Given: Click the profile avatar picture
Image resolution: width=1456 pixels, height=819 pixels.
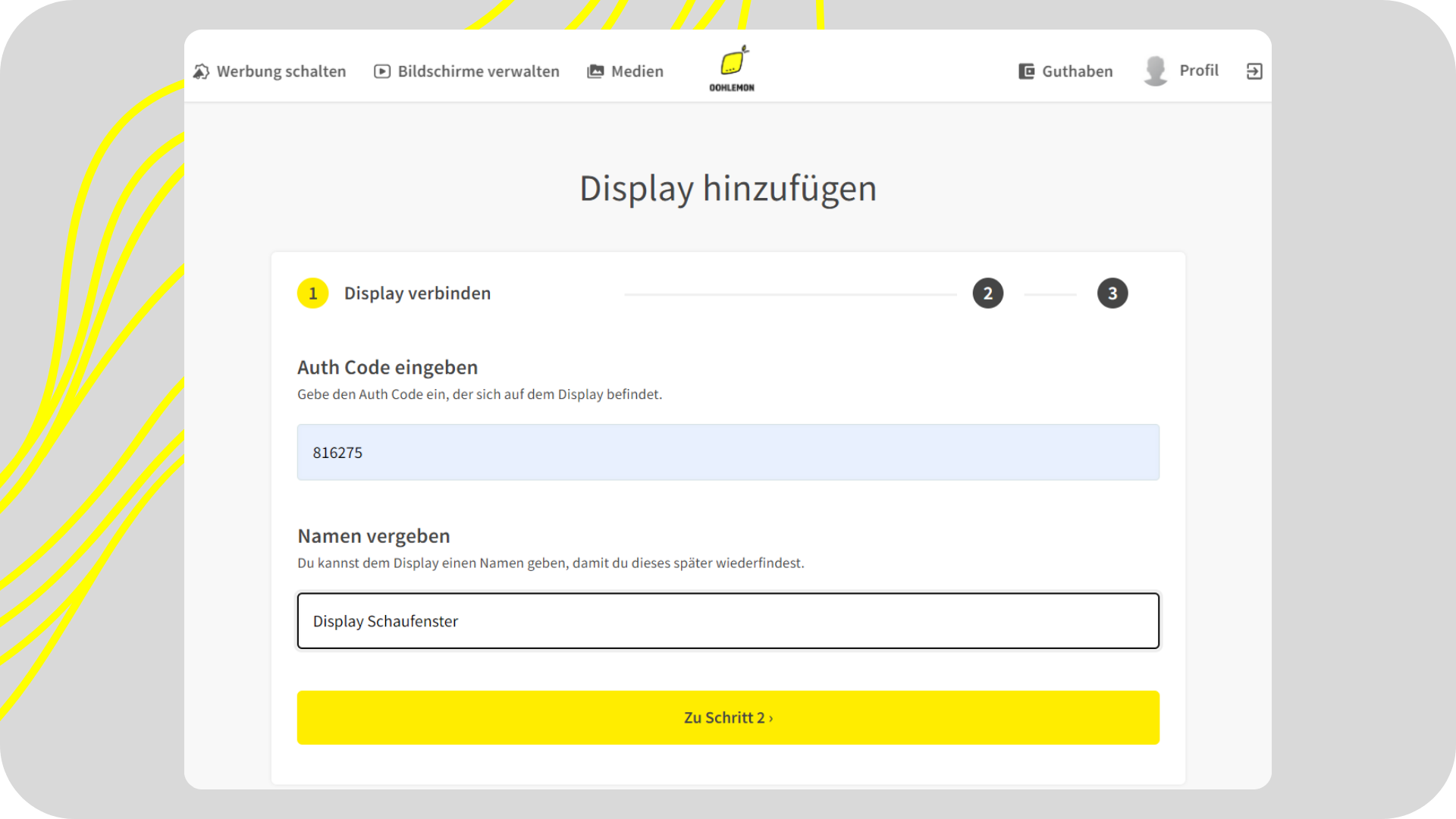Looking at the screenshot, I should click(x=1155, y=71).
